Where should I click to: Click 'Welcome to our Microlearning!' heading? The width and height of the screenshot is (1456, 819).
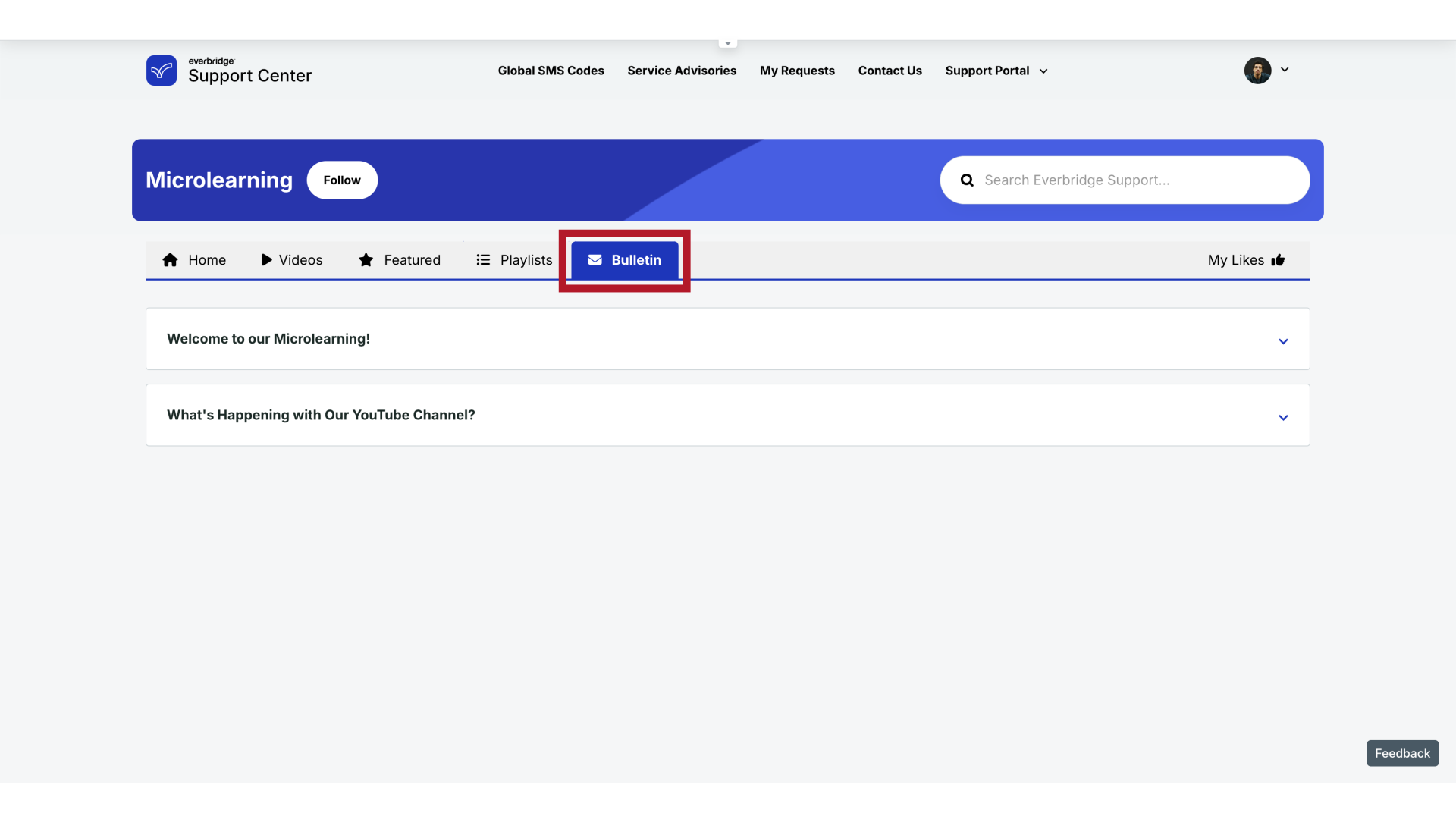point(268,339)
